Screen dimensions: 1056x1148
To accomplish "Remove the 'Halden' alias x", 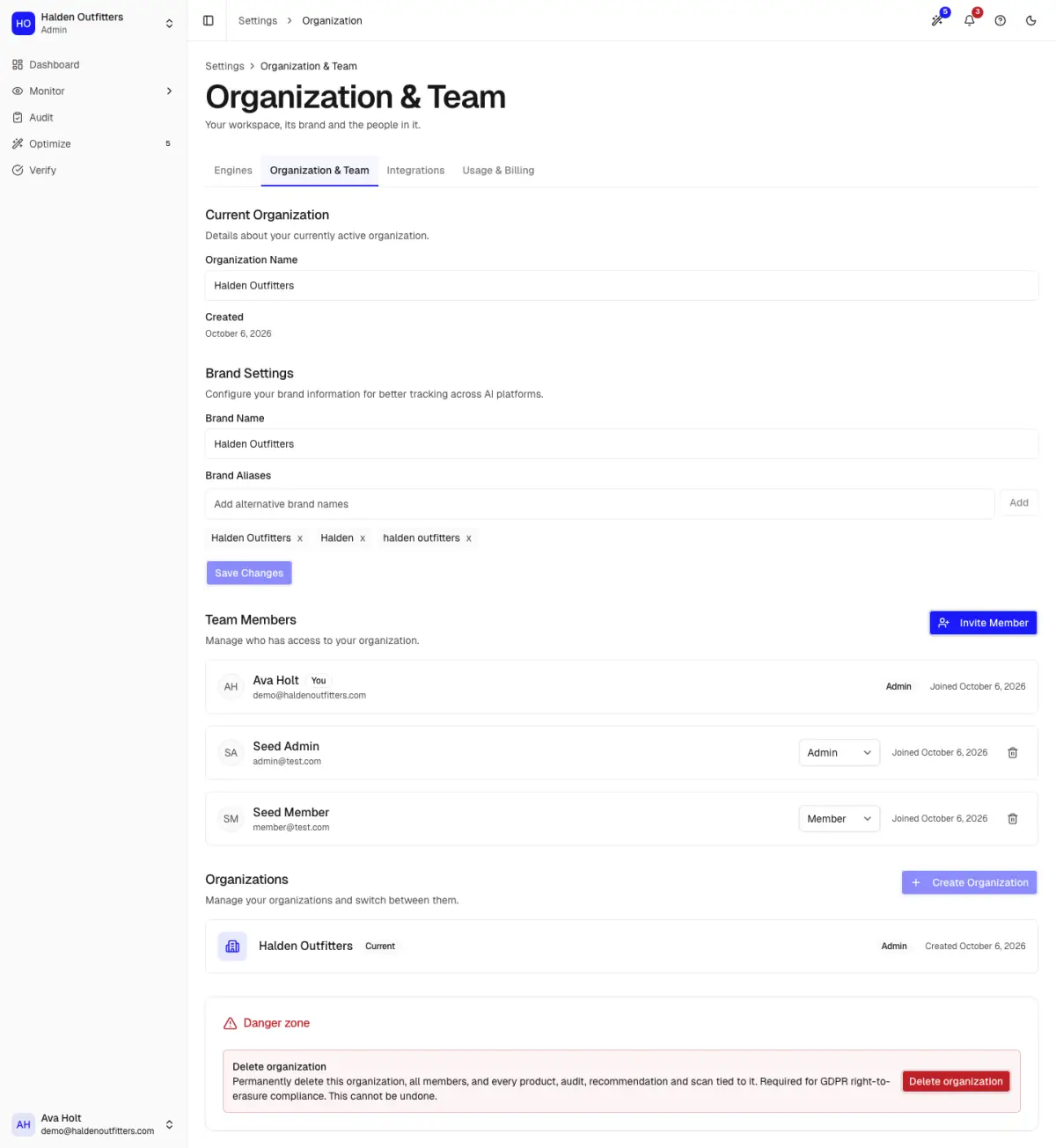I will pos(363,538).
